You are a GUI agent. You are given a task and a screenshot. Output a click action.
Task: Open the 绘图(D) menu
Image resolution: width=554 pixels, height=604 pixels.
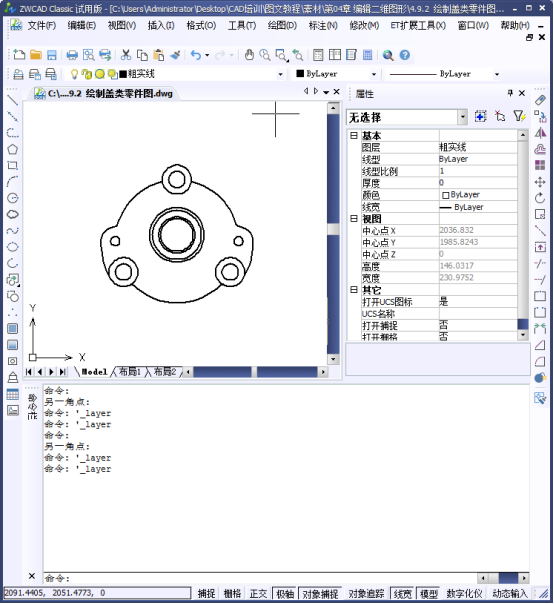click(282, 25)
